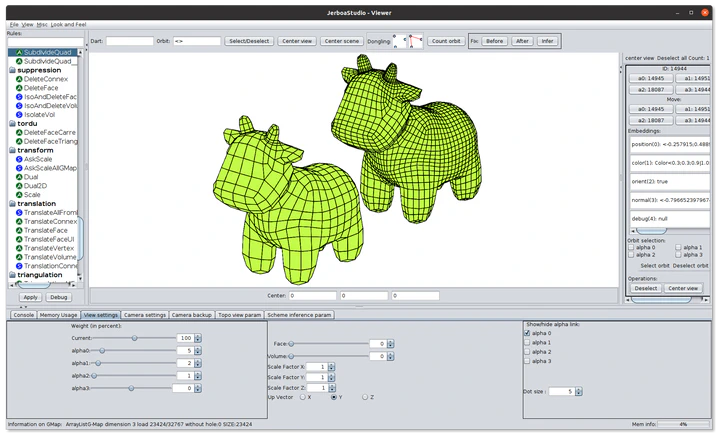The height and width of the screenshot is (437, 720).
Task: Click the alpha3 weight spinner arrows
Action: click(x=198, y=388)
